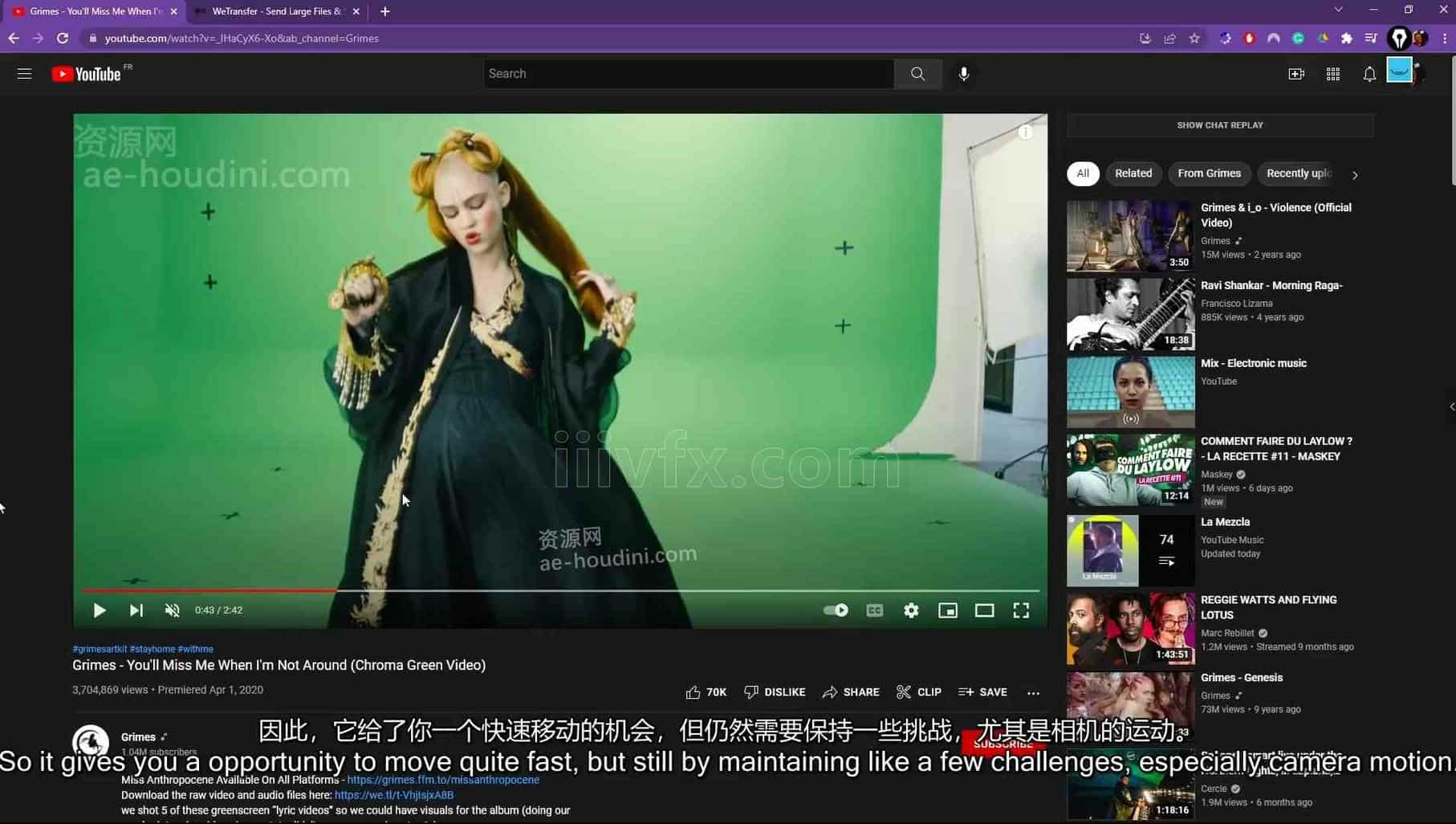Open Grimes & i_o Violence thumbnail
Image resolution: width=1456 pixels, height=824 pixels.
pos(1130,236)
